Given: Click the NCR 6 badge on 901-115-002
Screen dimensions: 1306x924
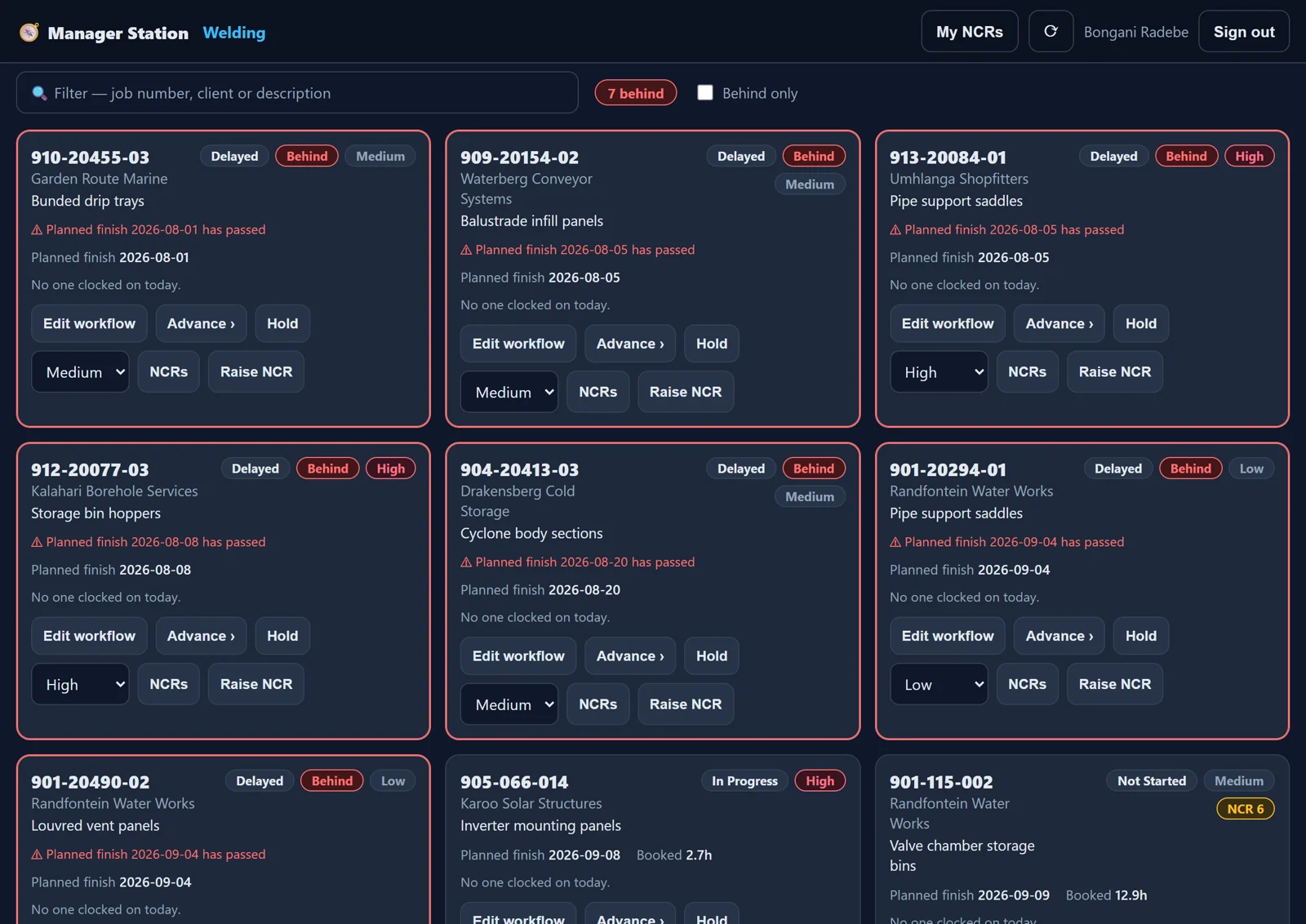Looking at the screenshot, I should [x=1246, y=809].
